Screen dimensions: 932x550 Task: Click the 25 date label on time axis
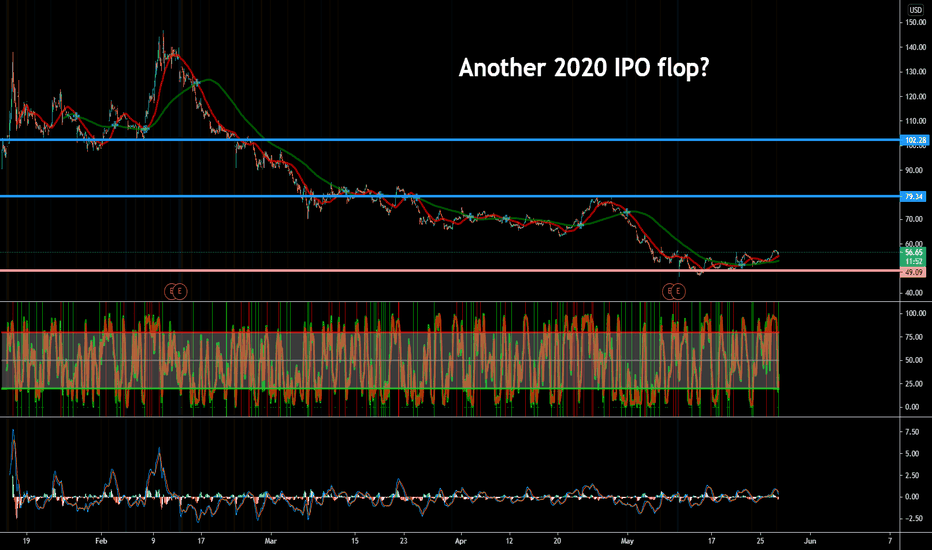coord(760,541)
